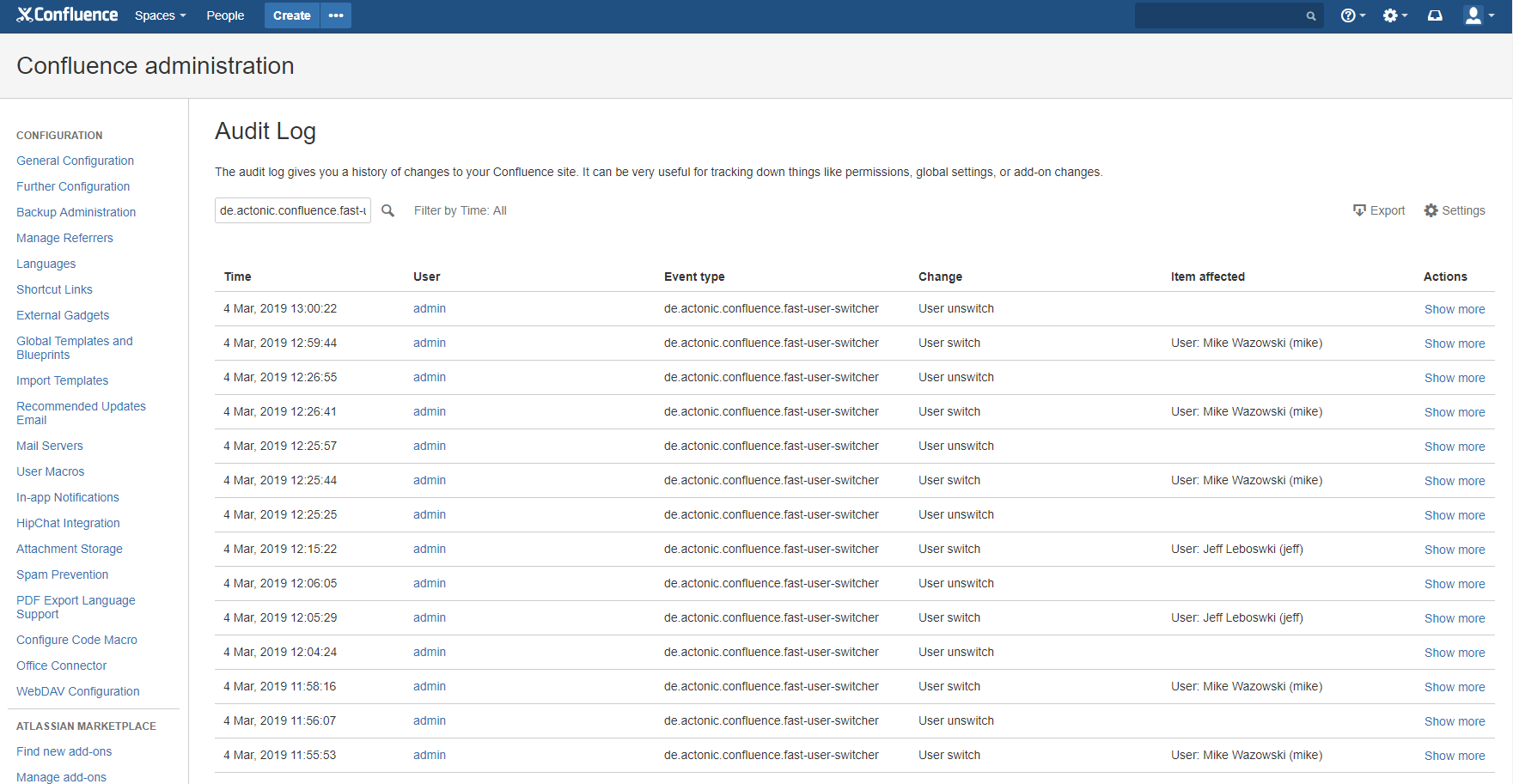Open External Gadgets
Screen dimensions: 1513x784
63,315
